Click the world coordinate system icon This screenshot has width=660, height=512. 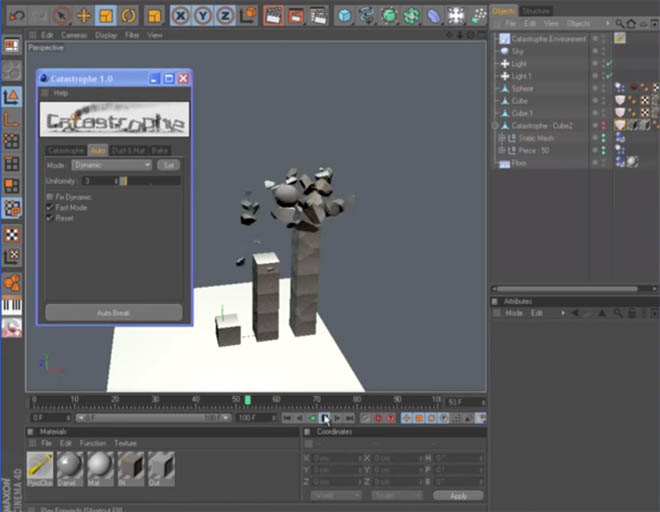coord(248,16)
